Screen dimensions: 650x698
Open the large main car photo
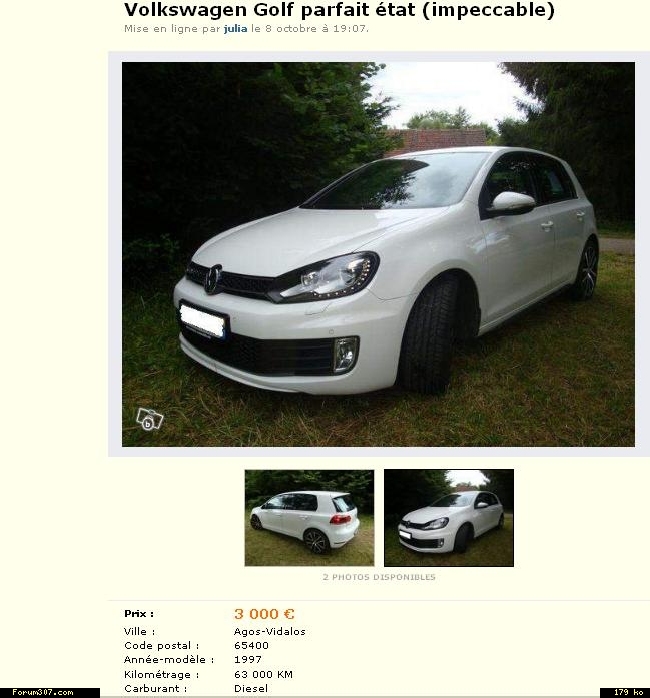click(x=378, y=254)
